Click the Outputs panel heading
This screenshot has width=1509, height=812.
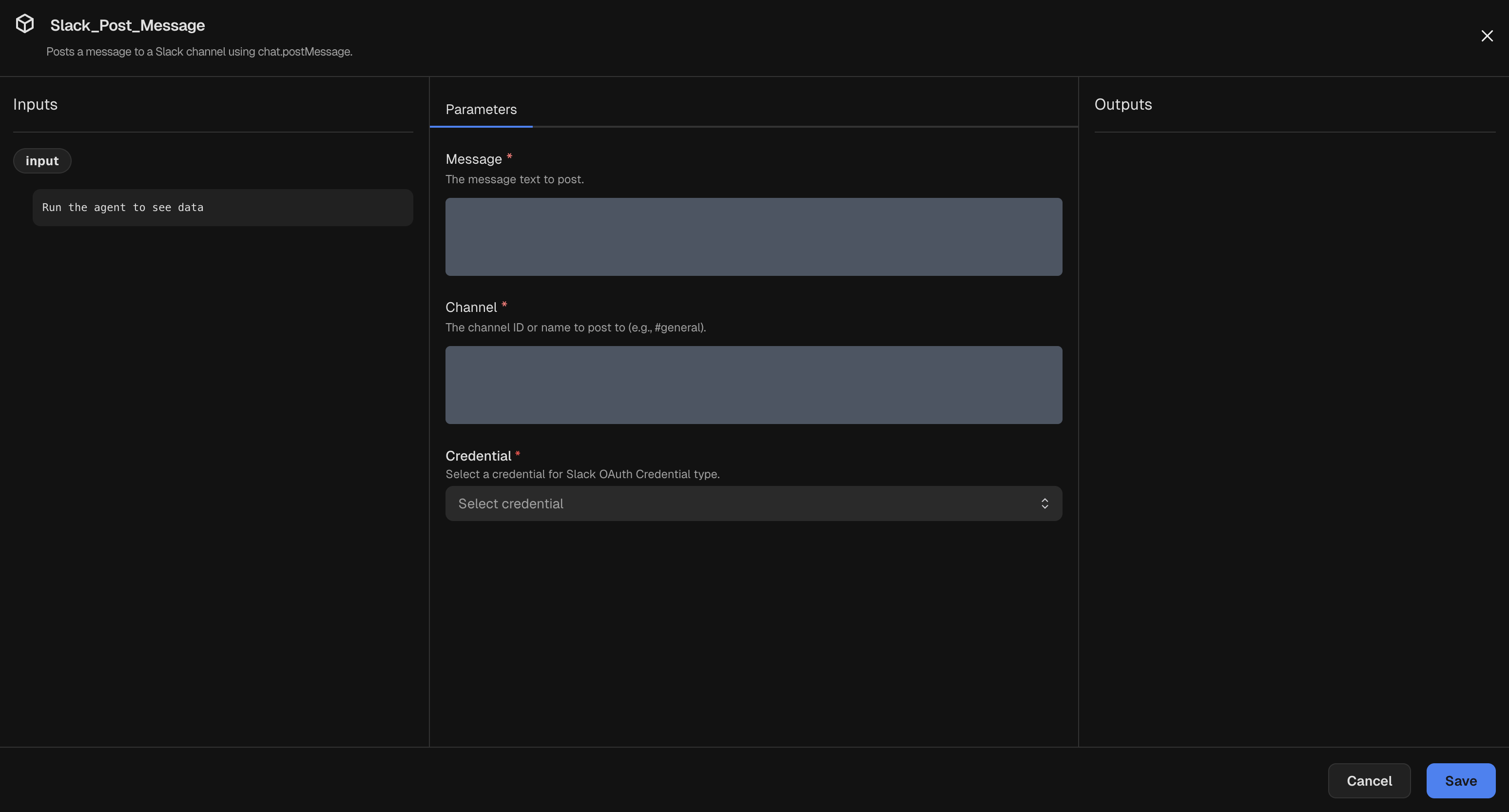(1122, 104)
